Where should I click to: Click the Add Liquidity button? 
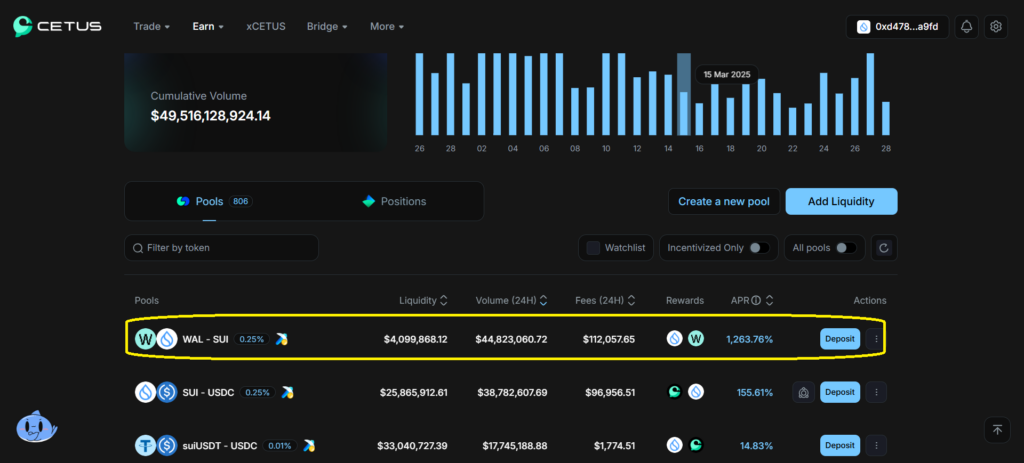841,201
